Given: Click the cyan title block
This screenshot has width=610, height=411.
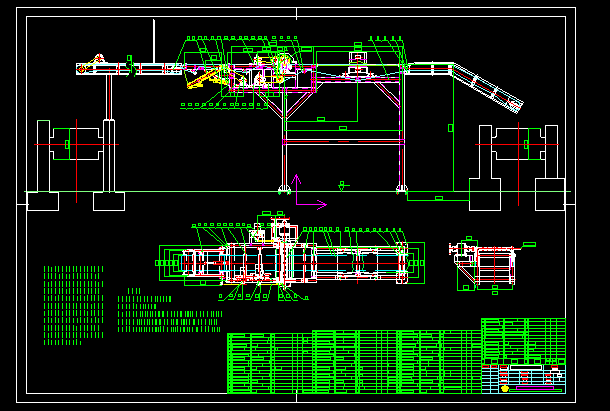Looking at the screenshot, I should pyautogui.click(x=523, y=379).
